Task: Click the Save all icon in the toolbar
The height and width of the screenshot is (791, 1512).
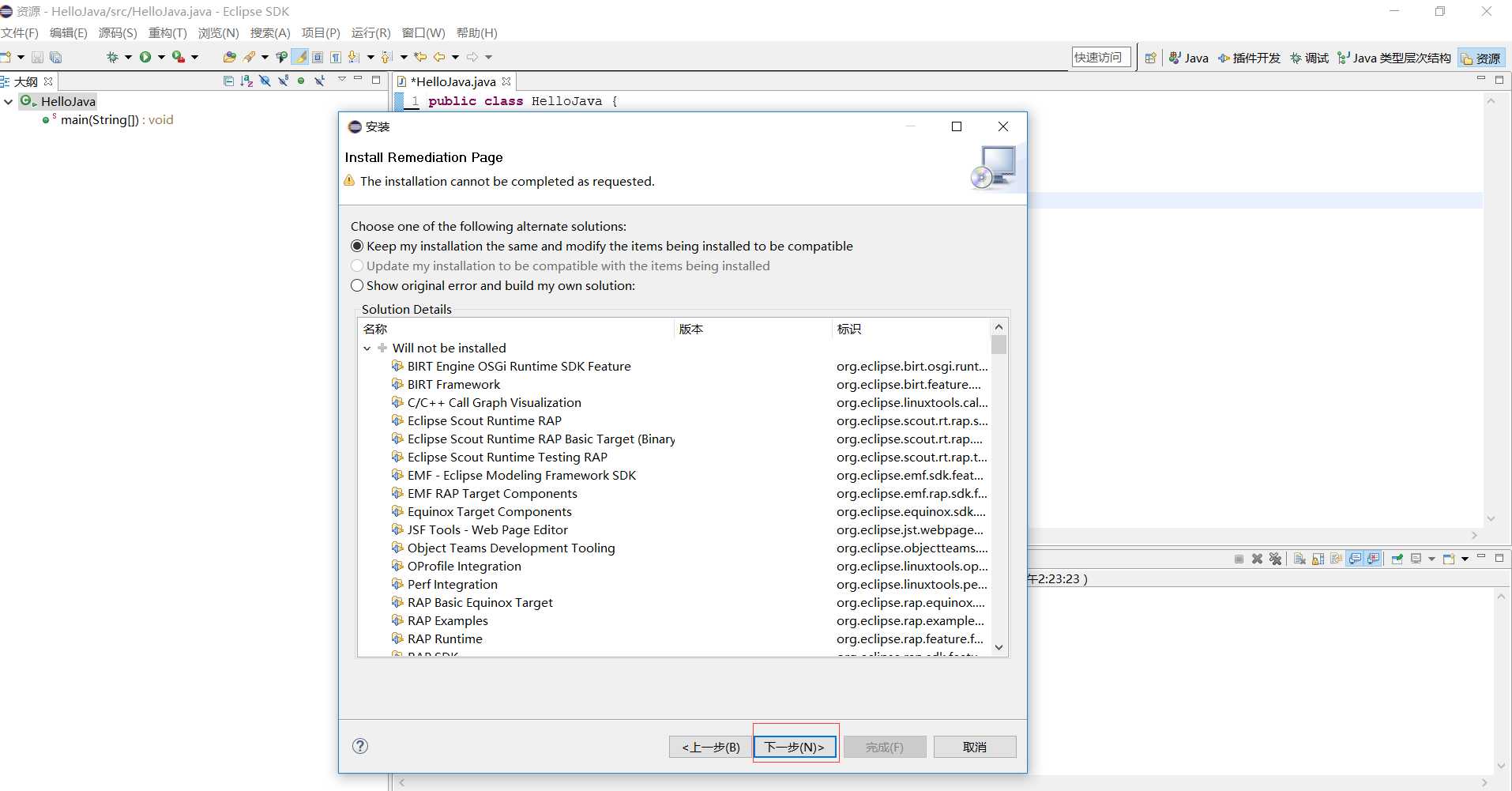Action: click(55, 57)
